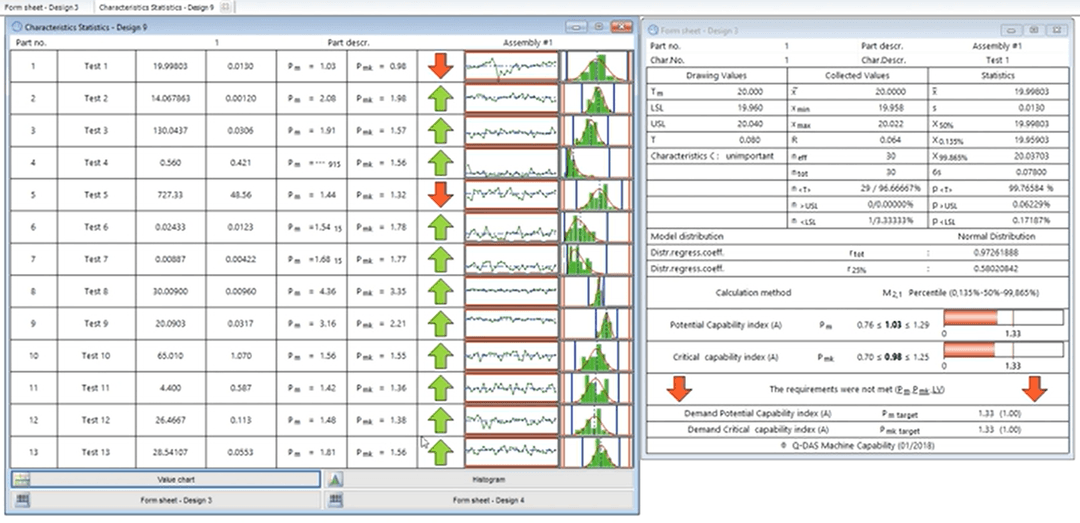
Task: Open the Value chart view
Action: [x=174, y=480]
